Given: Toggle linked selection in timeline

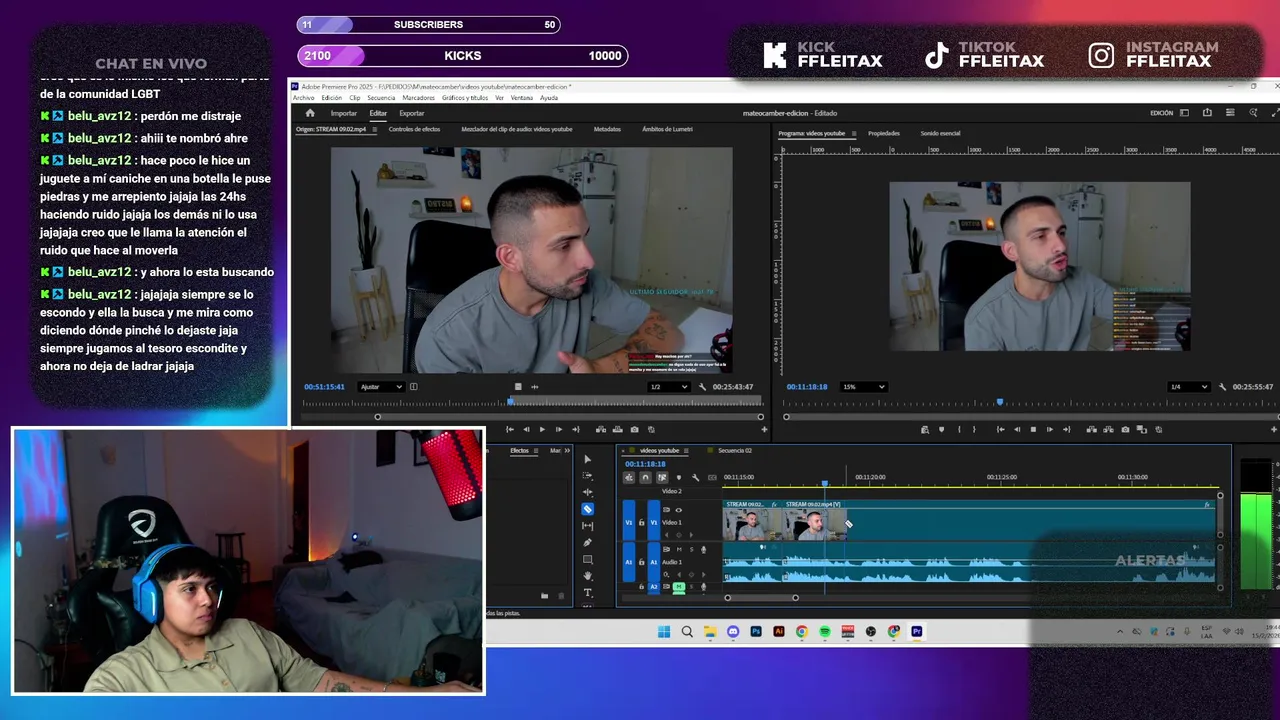Looking at the screenshot, I should pos(662,477).
